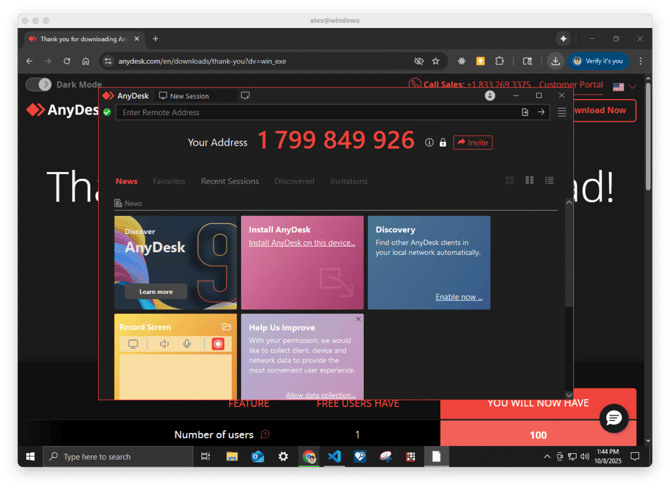Click the website chat bubble icon
The height and width of the screenshot is (489, 670).
coord(614,418)
